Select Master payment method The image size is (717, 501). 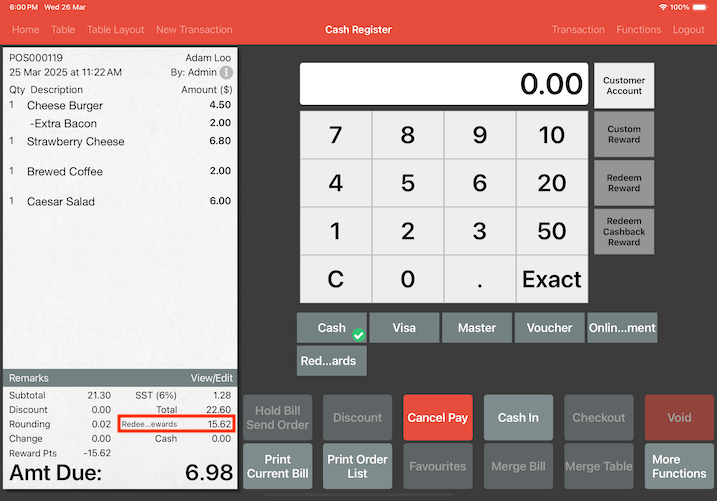click(x=477, y=328)
